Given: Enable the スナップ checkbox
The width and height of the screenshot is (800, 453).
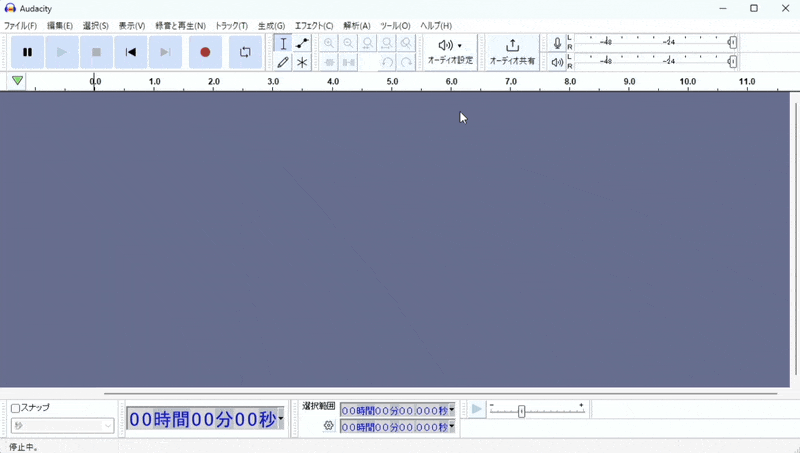Looking at the screenshot, I should [x=15, y=408].
